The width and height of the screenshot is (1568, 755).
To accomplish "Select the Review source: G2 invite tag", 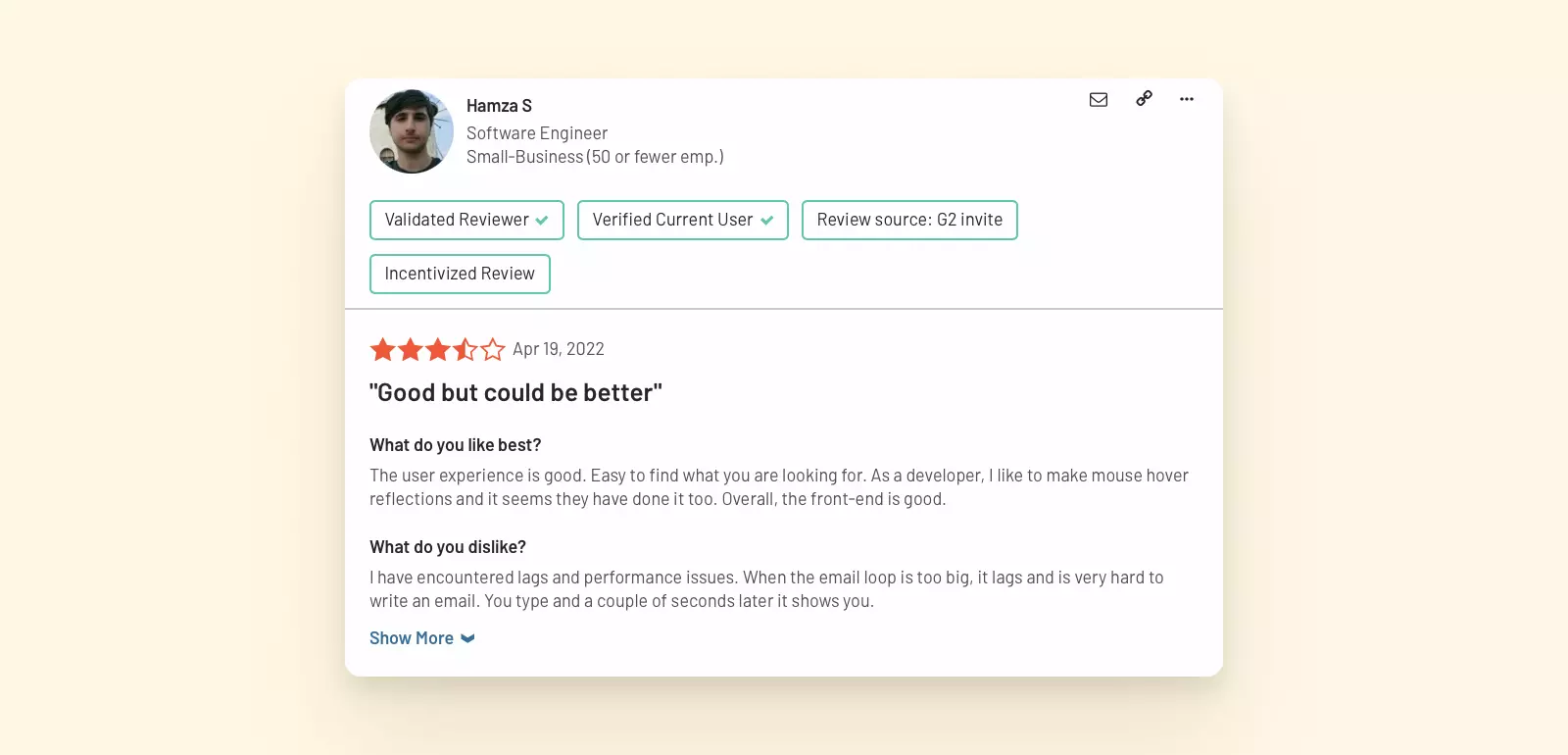I will coord(909,220).
